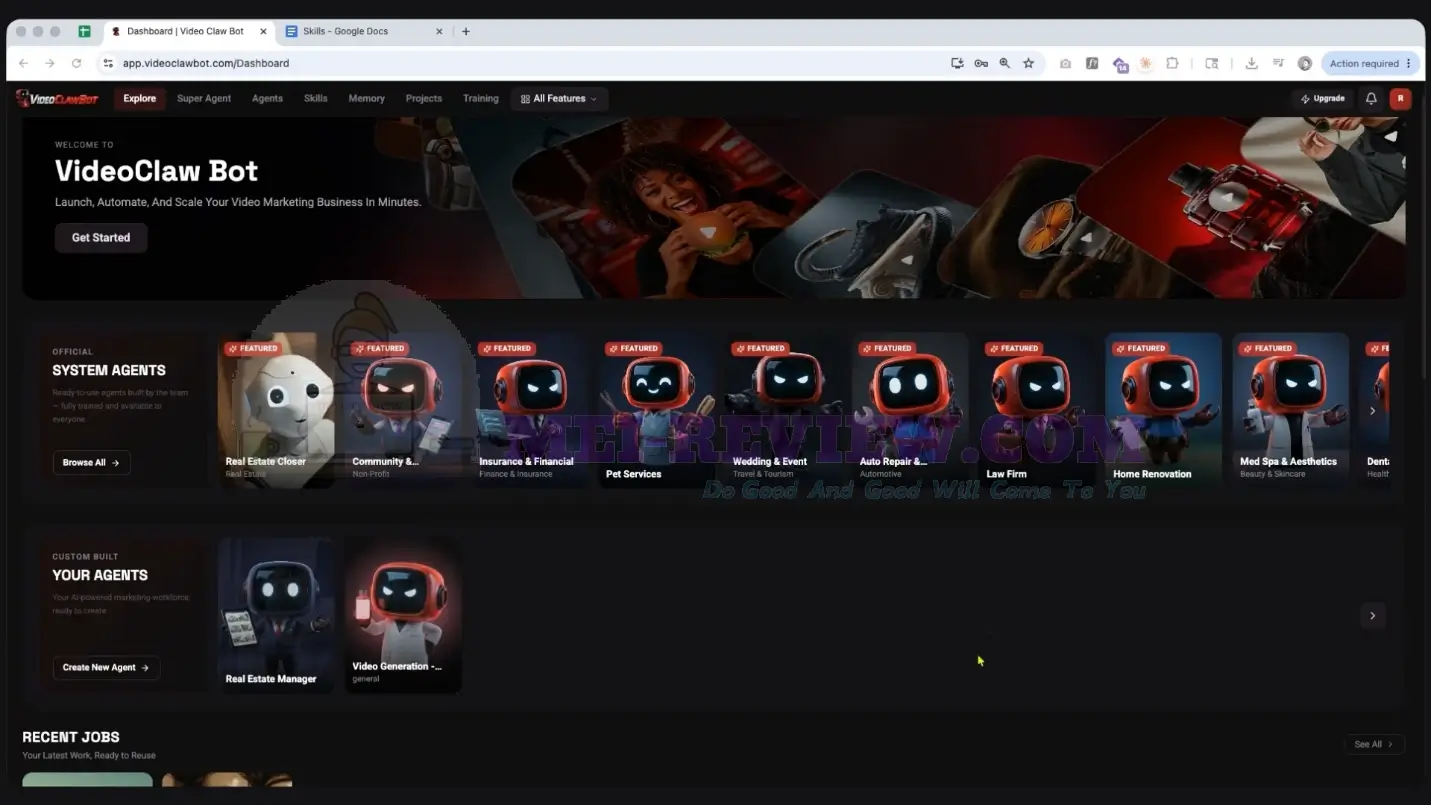This screenshot has width=1431, height=805.
Task: Click the Upgrade button
Action: tap(1323, 98)
